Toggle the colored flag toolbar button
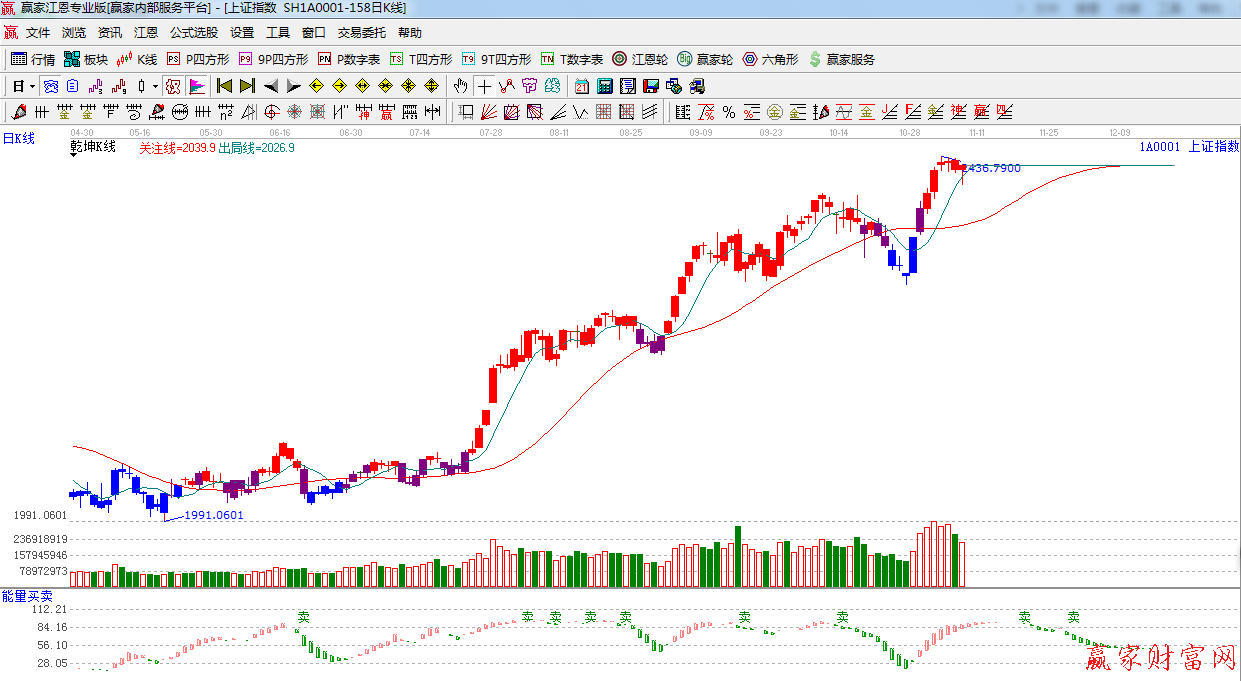The height and width of the screenshot is (682, 1241). pyautogui.click(x=197, y=86)
